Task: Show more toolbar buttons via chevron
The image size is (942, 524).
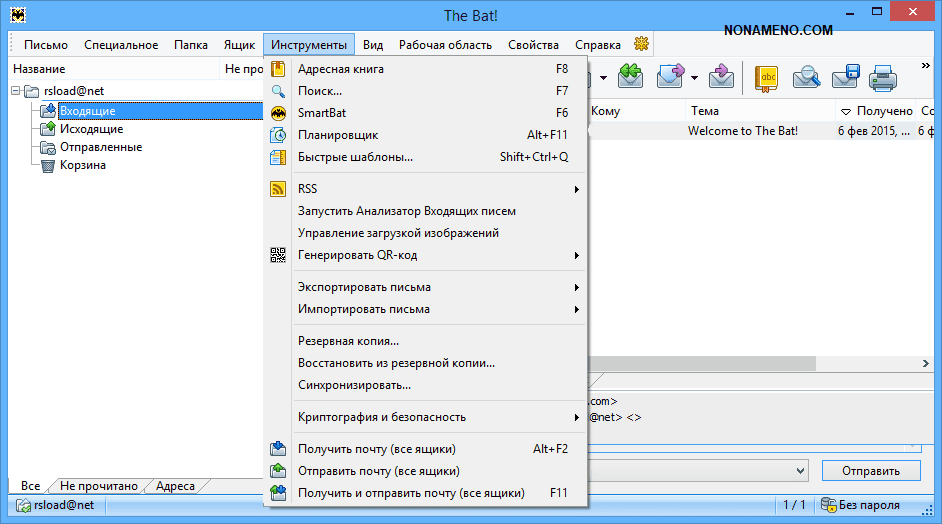Action: pyautogui.click(x=926, y=67)
